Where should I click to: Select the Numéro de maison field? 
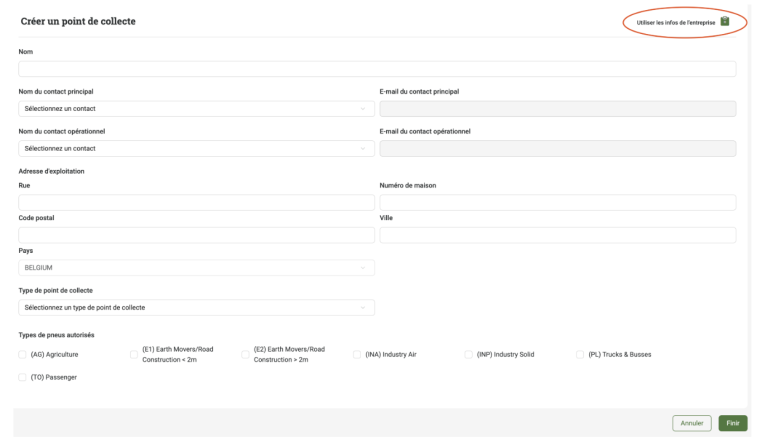coord(558,203)
